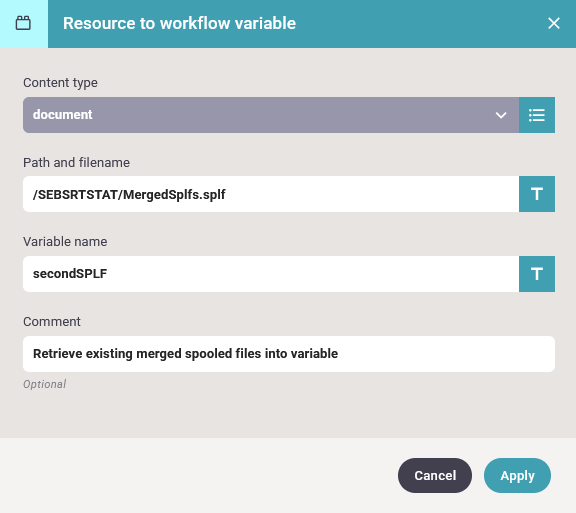
Task: Click the Path and filename label
Action: [x=76, y=162]
